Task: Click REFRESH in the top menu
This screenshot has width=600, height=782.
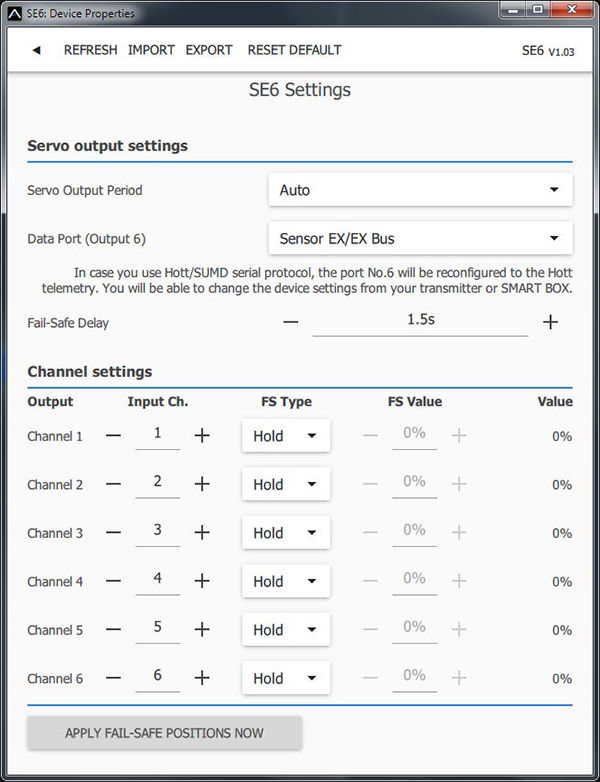Action: point(90,50)
